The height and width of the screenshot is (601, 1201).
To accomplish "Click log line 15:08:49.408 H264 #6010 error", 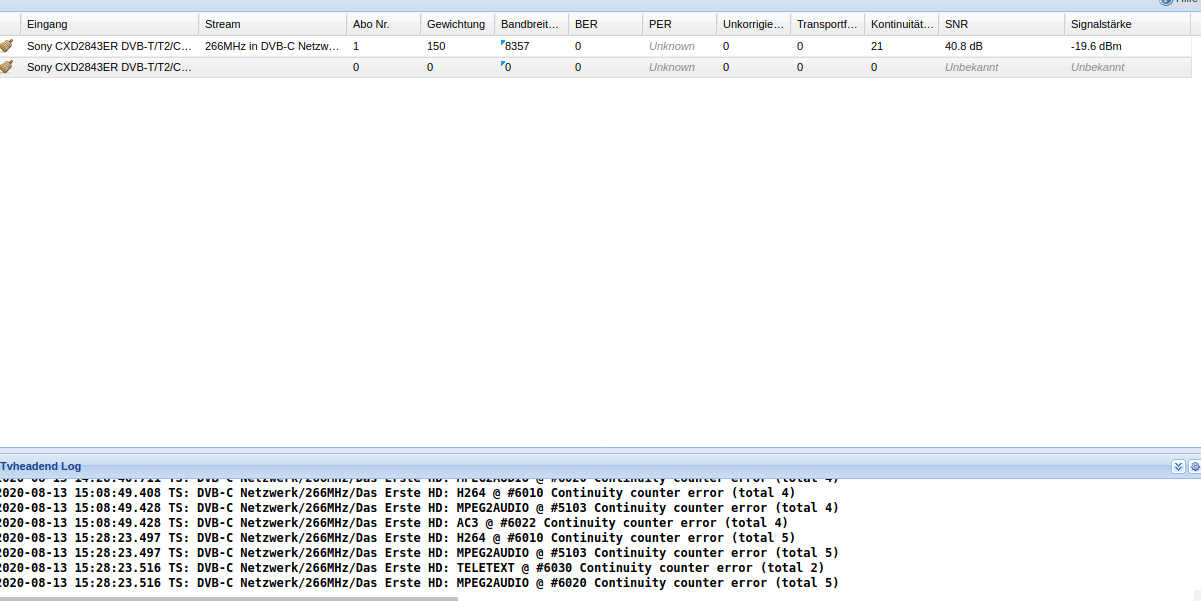I will click(397, 493).
